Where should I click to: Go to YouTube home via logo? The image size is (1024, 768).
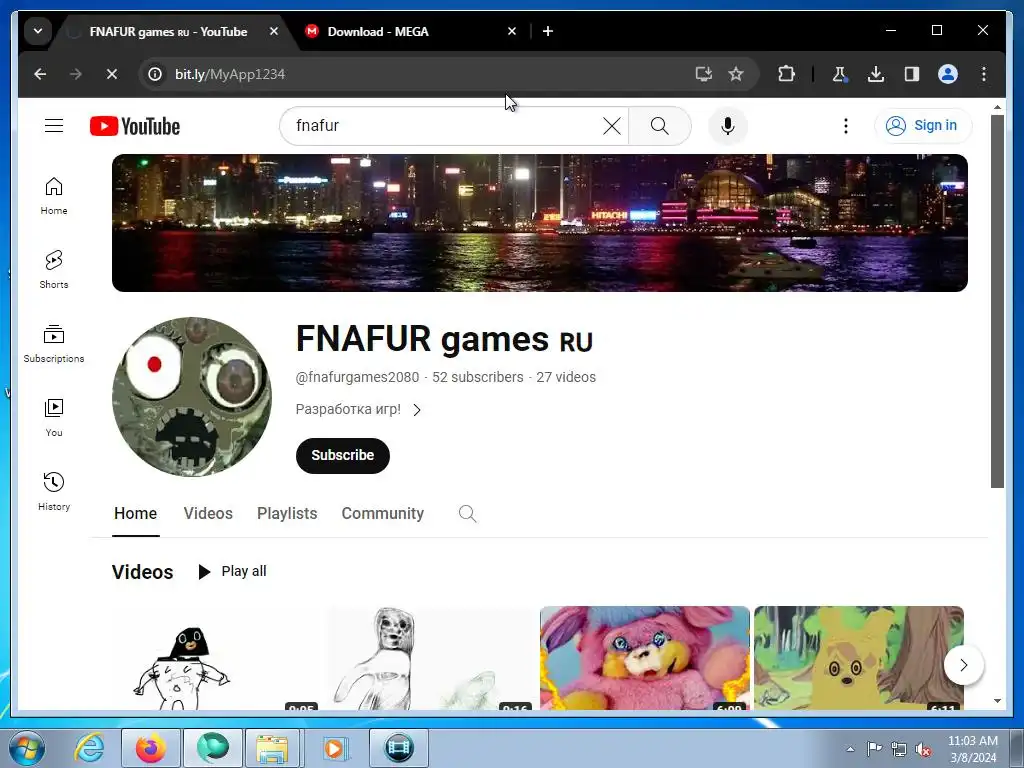pyautogui.click(x=135, y=126)
